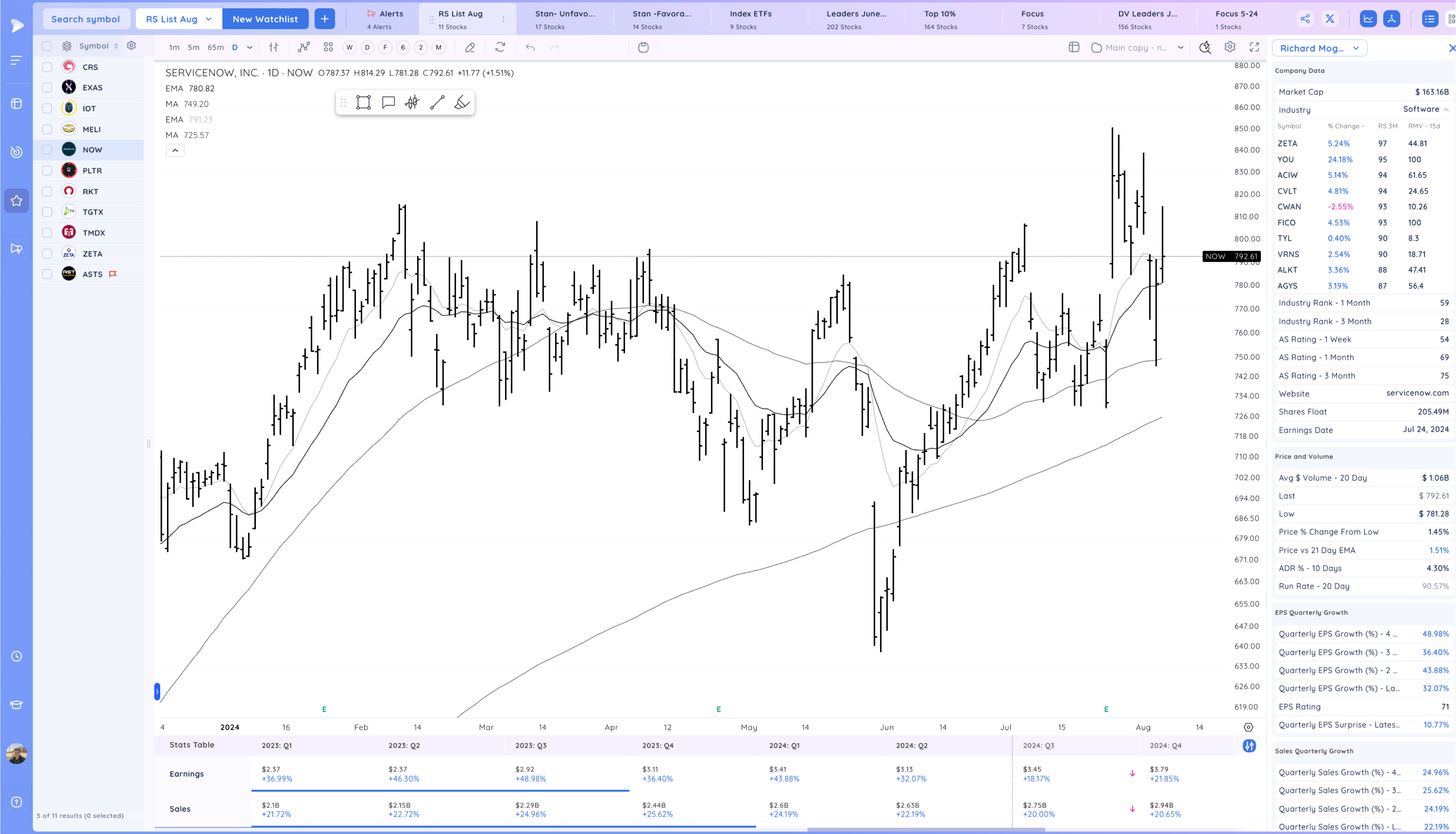
Task: Click the eraser brush tool in the drawing toolbar
Action: (x=462, y=103)
